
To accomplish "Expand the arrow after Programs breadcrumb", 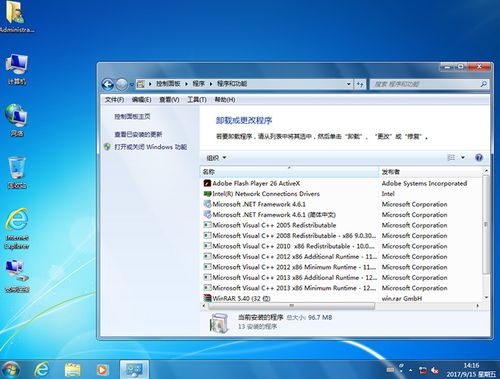I will pos(211,84).
